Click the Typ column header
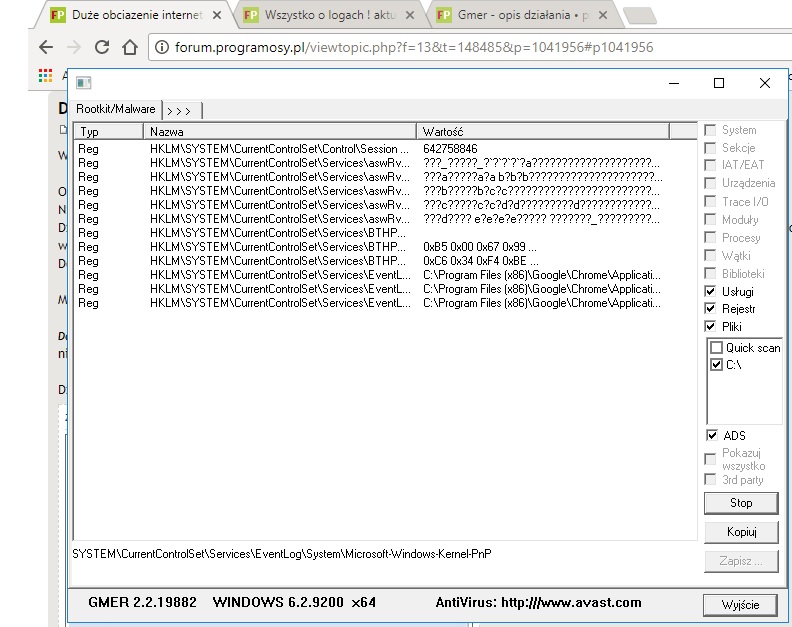 110,131
